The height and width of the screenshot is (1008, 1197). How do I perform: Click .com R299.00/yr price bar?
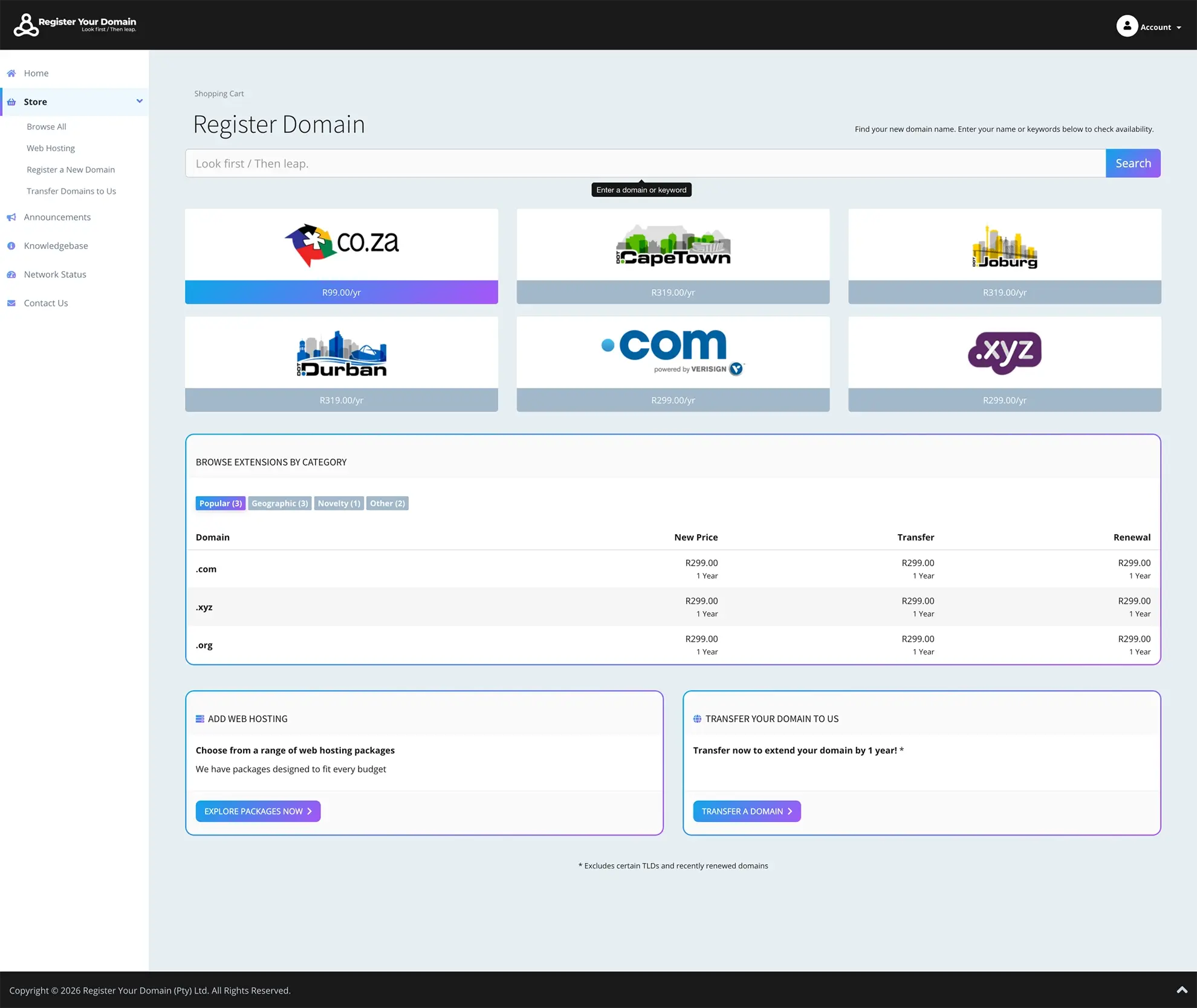tap(673, 400)
